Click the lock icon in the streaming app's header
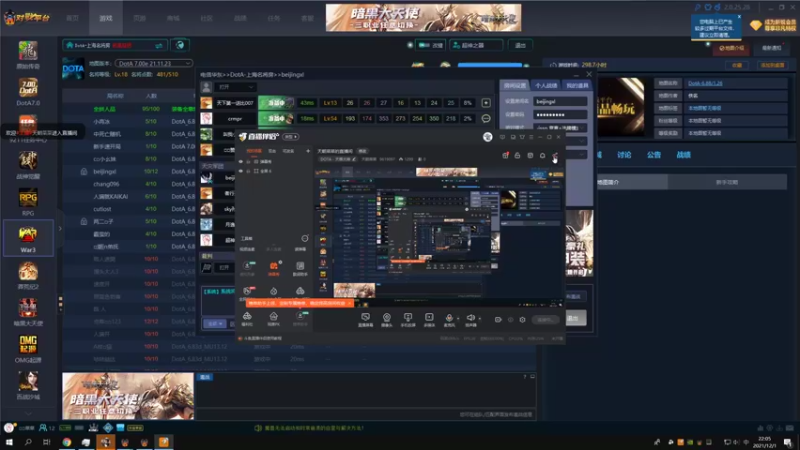 point(517,155)
